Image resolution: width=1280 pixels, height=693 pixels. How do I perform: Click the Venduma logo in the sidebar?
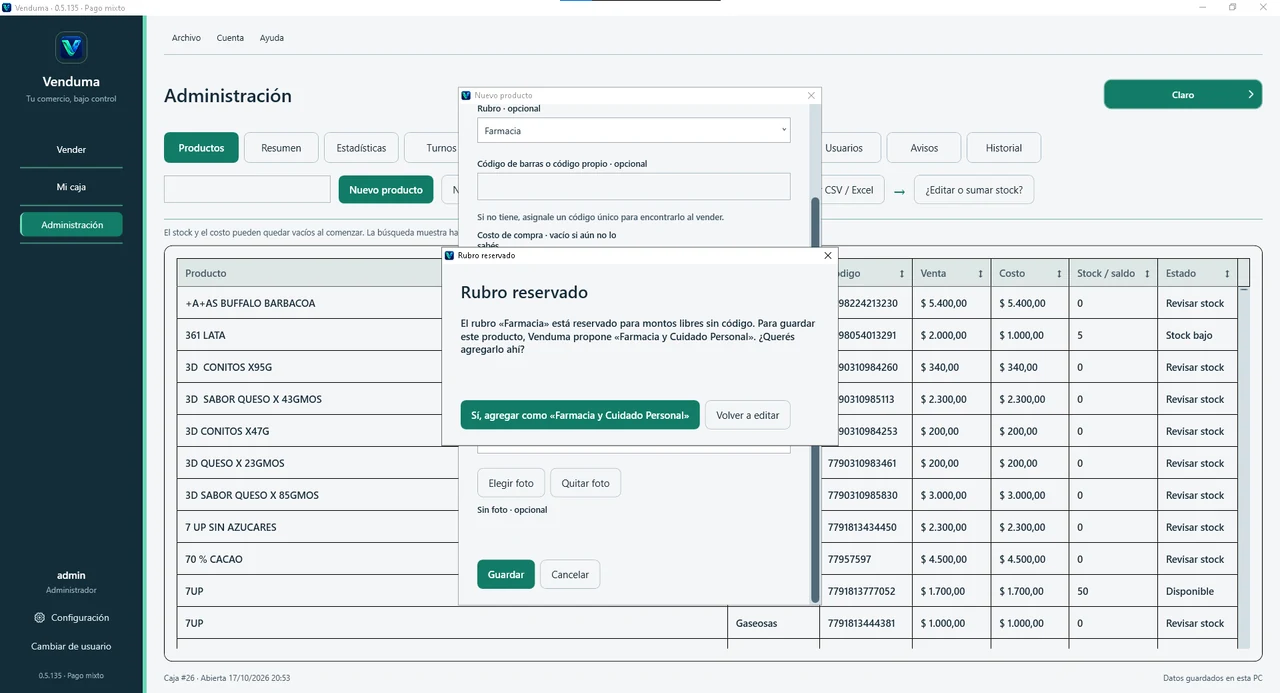click(x=71, y=47)
